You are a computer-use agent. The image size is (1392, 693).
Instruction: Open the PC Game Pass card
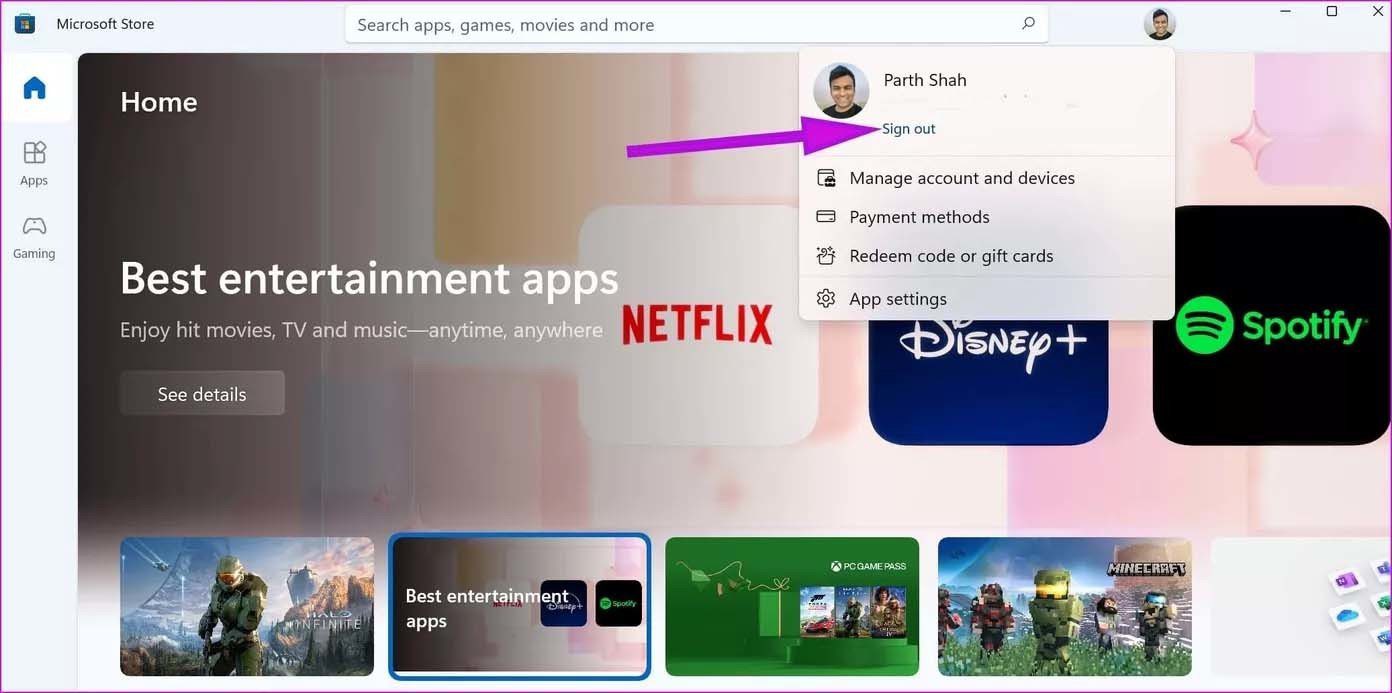[x=792, y=606]
